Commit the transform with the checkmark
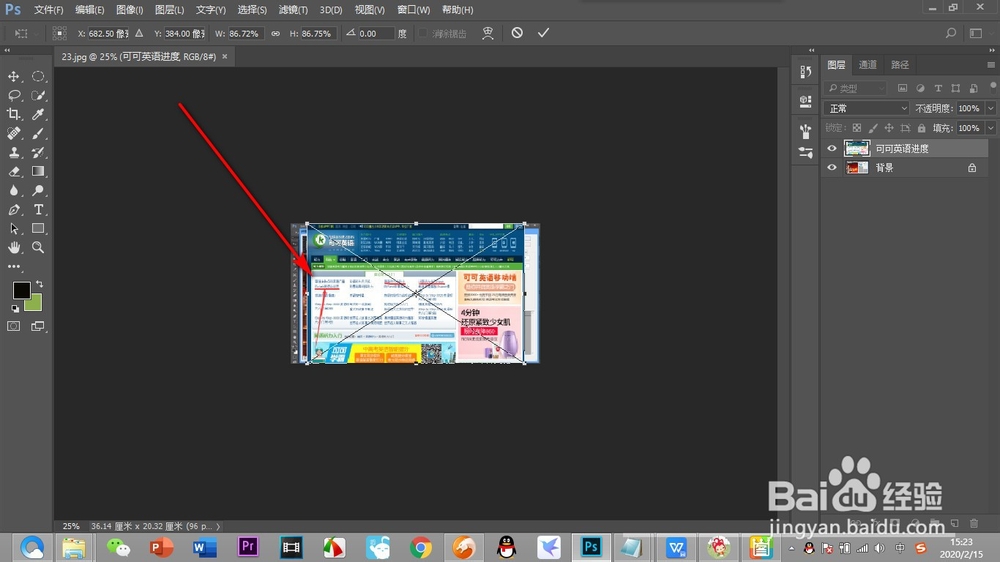 543,33
